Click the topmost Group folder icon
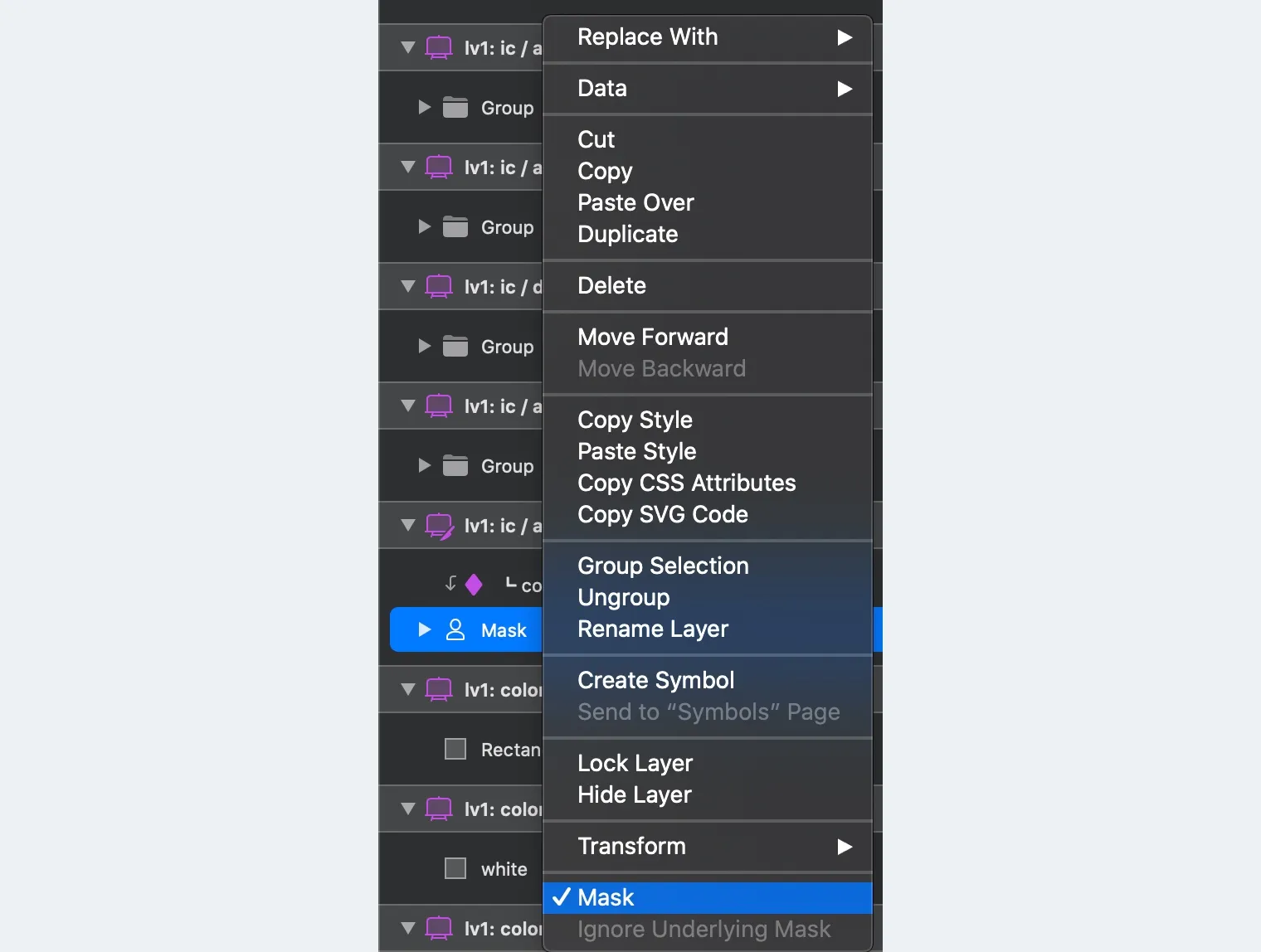Screen dimensions: 1261x952 tap(455, 108)
